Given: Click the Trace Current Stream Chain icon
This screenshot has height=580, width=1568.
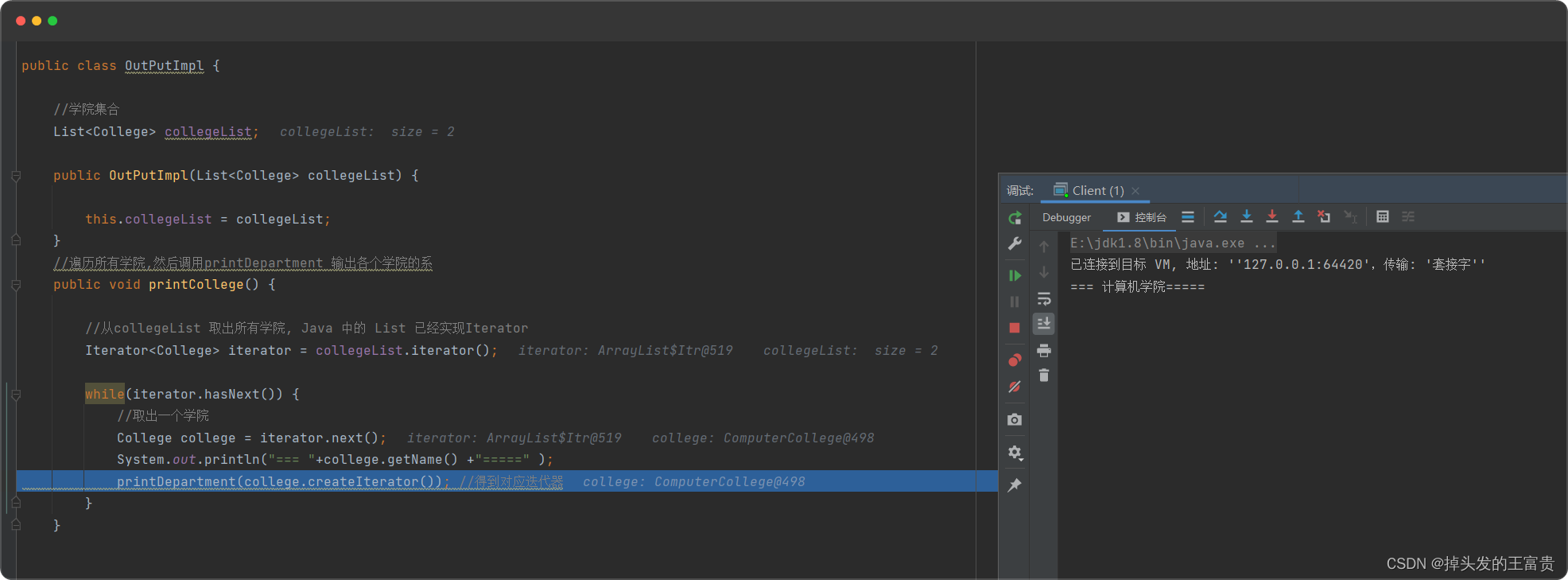Looking at the screenshot, I should point(1408,216).
